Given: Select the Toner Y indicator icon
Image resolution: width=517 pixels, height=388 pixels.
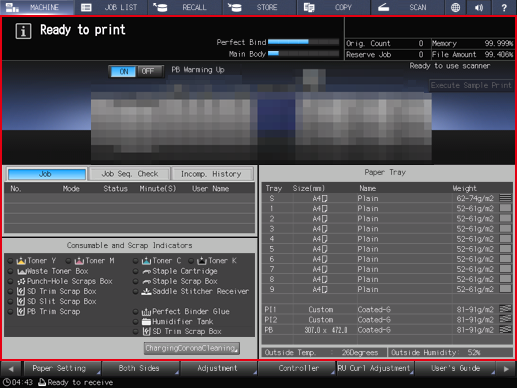Looking at the screenshot, I should pyautogui.click(x=21, y=261).
